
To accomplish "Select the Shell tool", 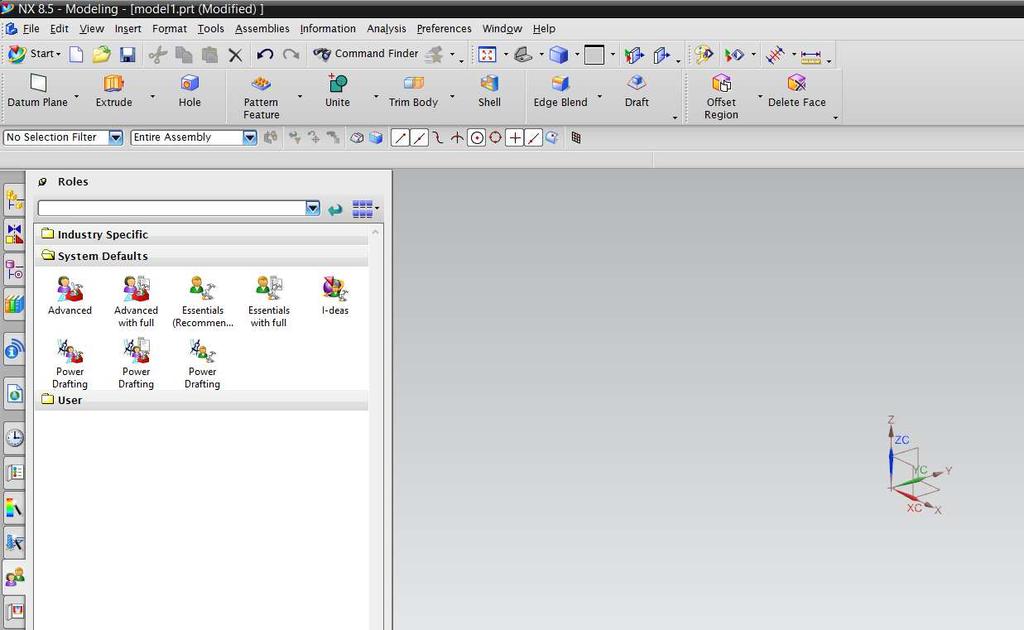I will pos(489,90).
